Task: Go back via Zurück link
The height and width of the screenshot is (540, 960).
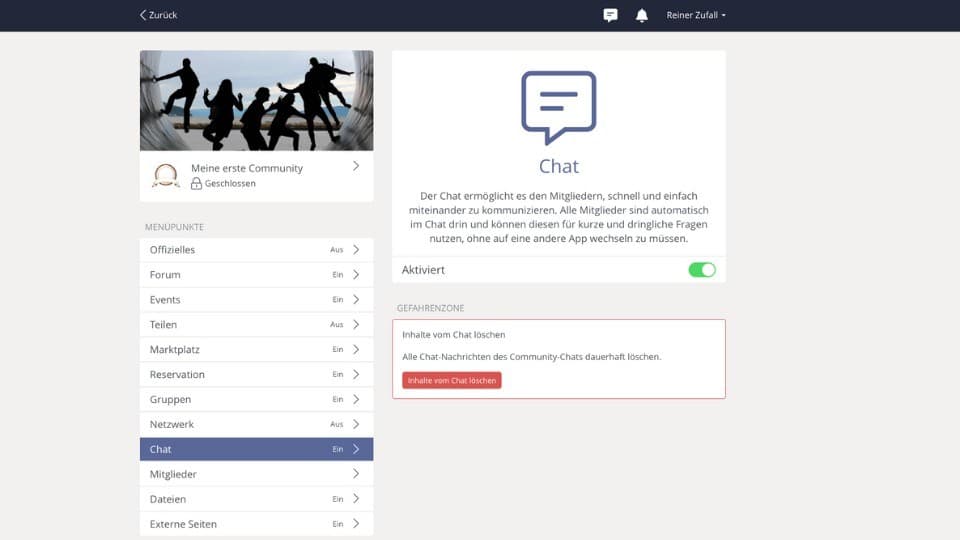Action: 158,15
